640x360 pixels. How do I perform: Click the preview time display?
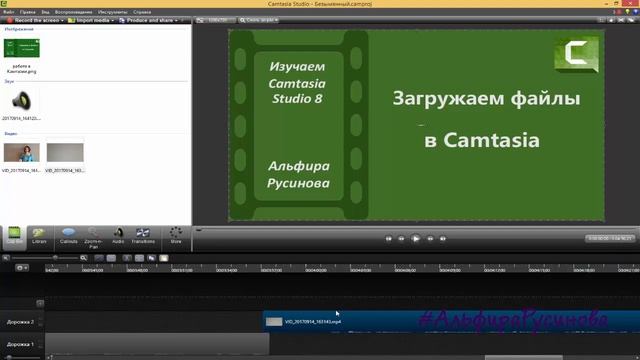[610, 238]
